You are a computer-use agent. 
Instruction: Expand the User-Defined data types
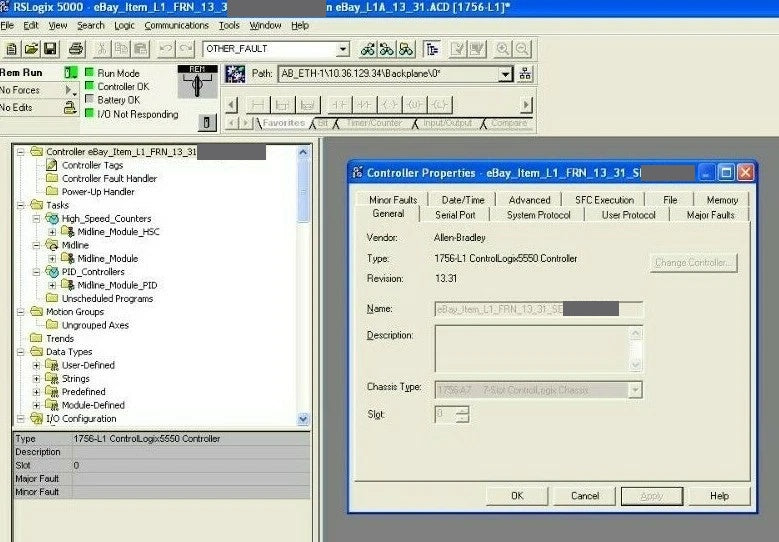(36, 366)
